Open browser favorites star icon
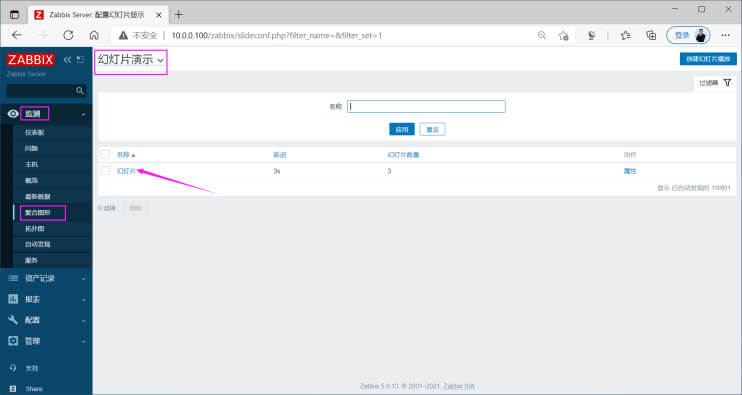Screen dimensions: 742x395 626,35
